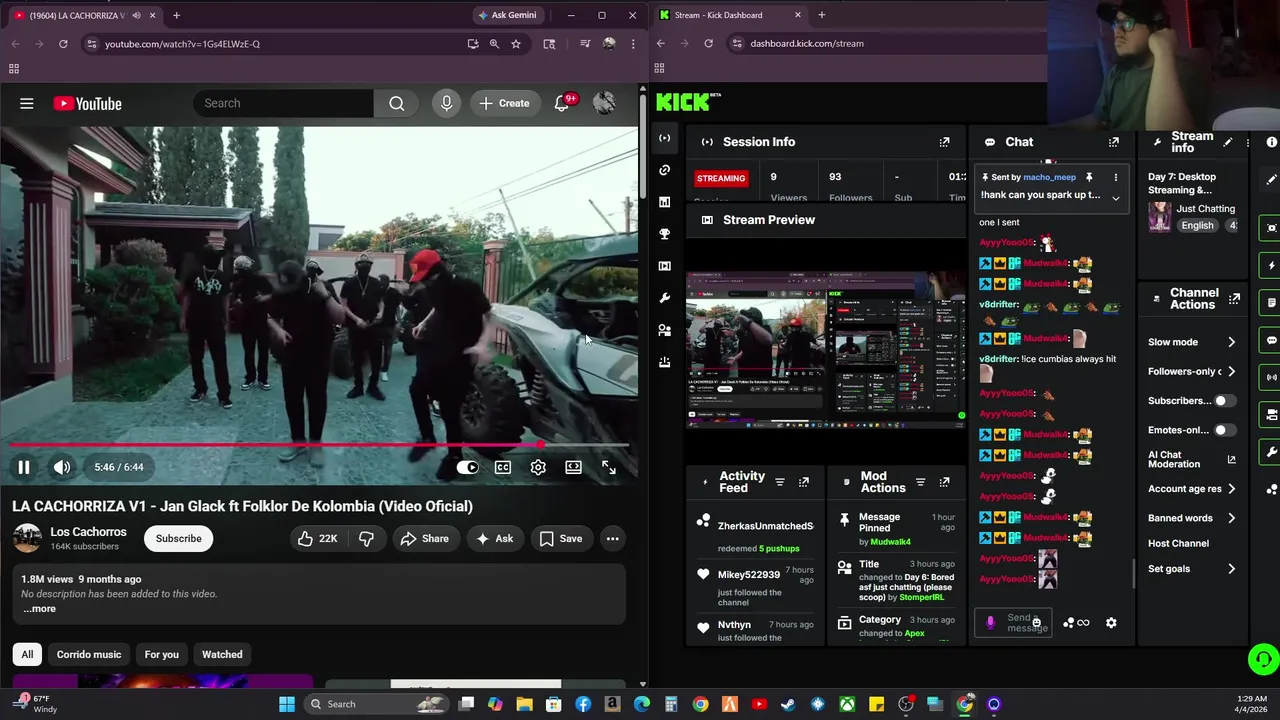
Task: Open the Kick sidebar analytics chart icon
Action: tap(664, 202)
